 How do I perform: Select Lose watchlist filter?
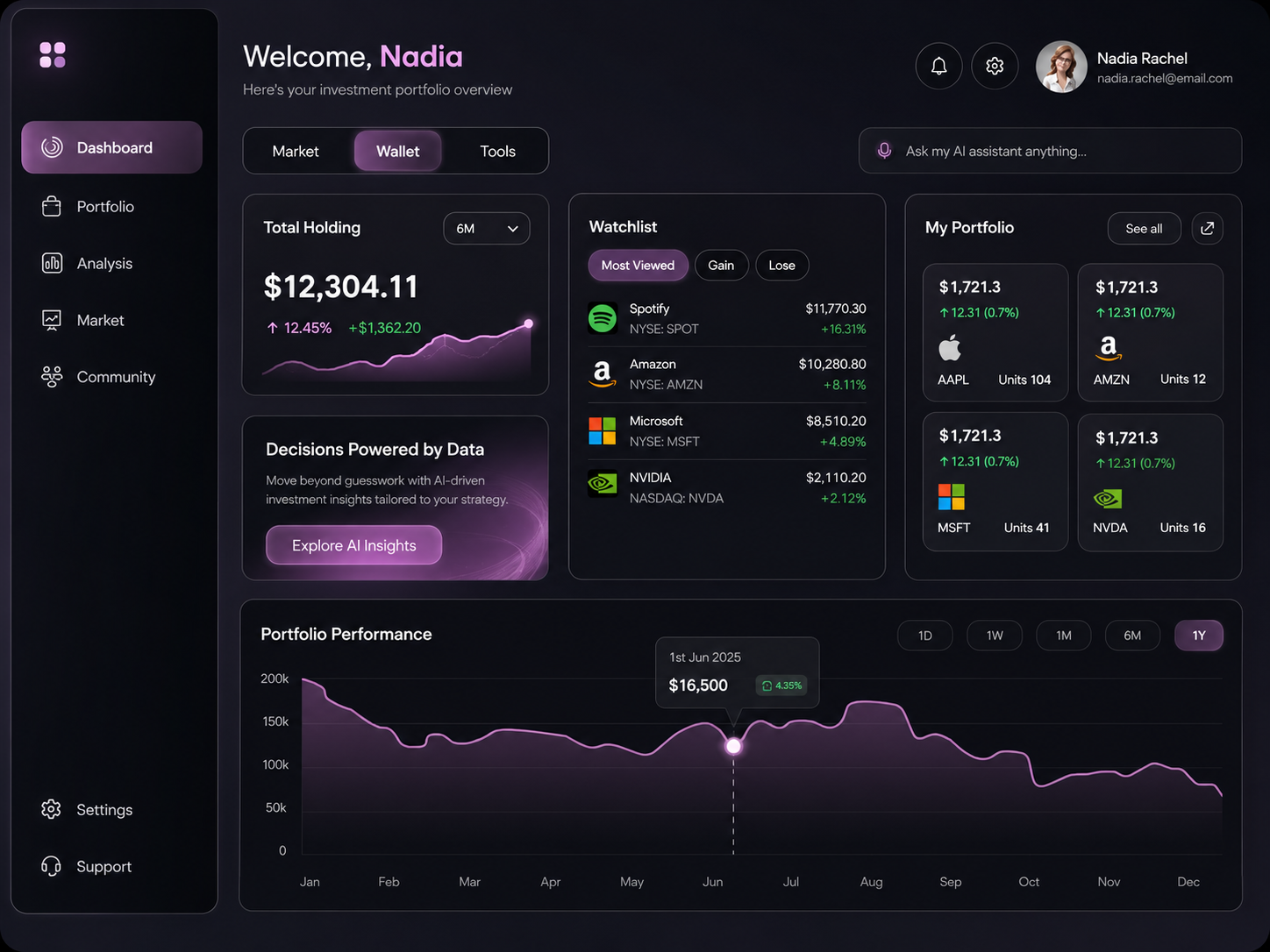(782, 266)
